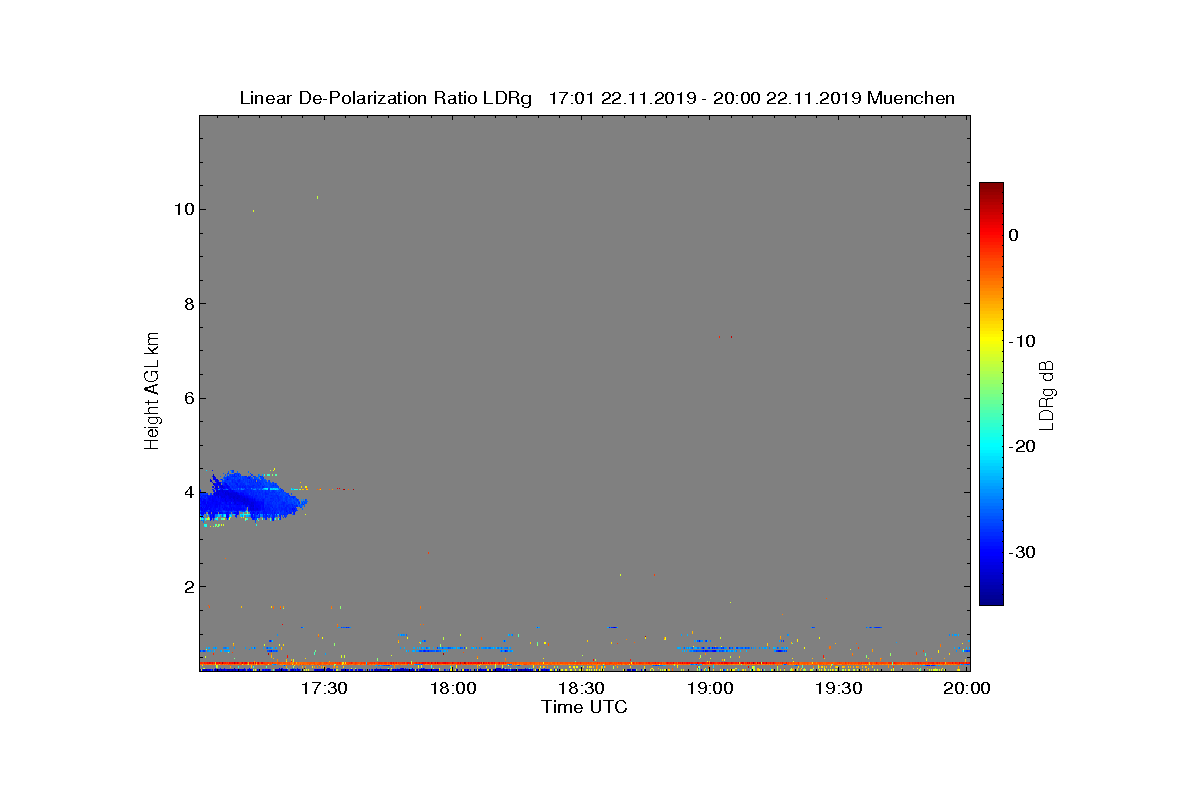Click the 10 km height tick label
Screen dimensions: 1200x800
click(184, 209)
